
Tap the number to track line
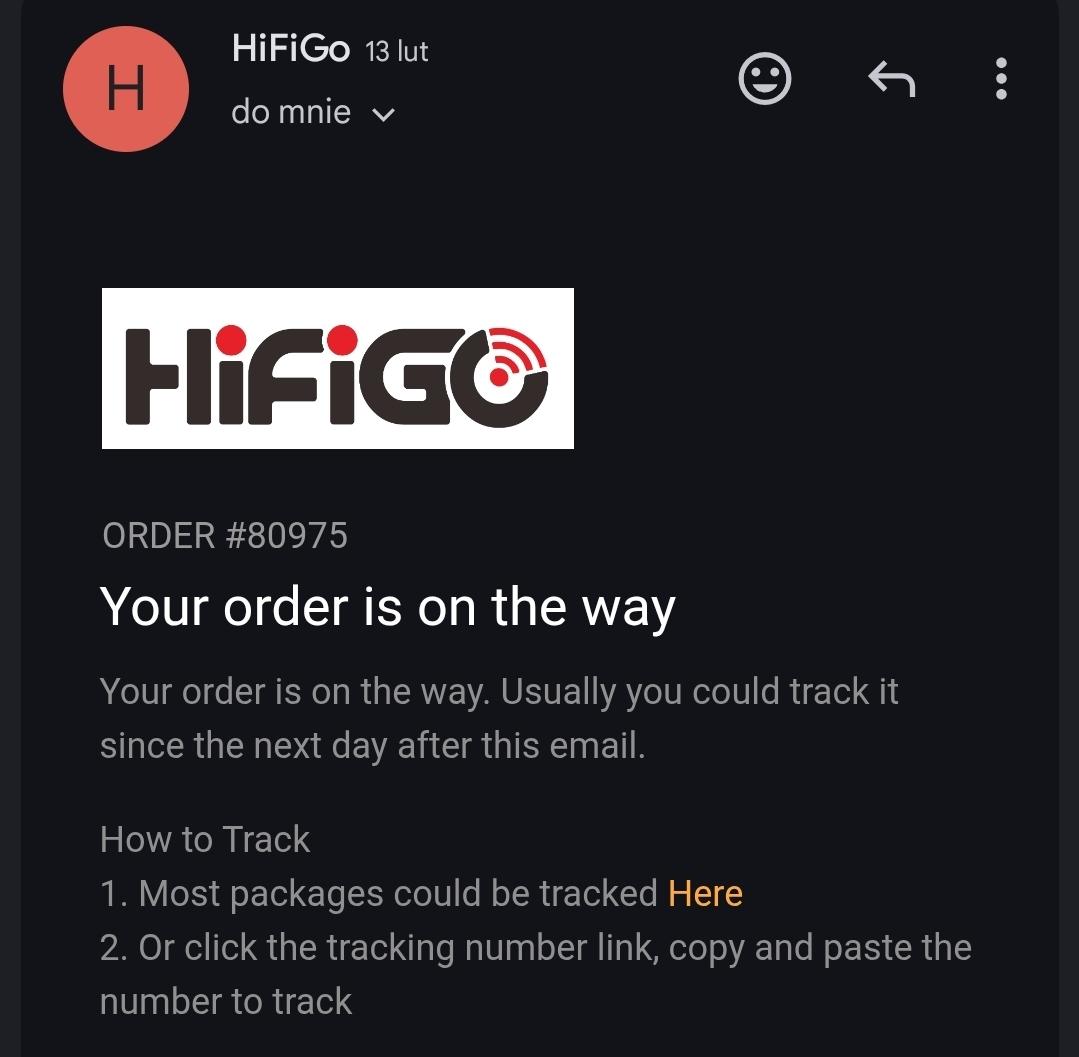226,1001
